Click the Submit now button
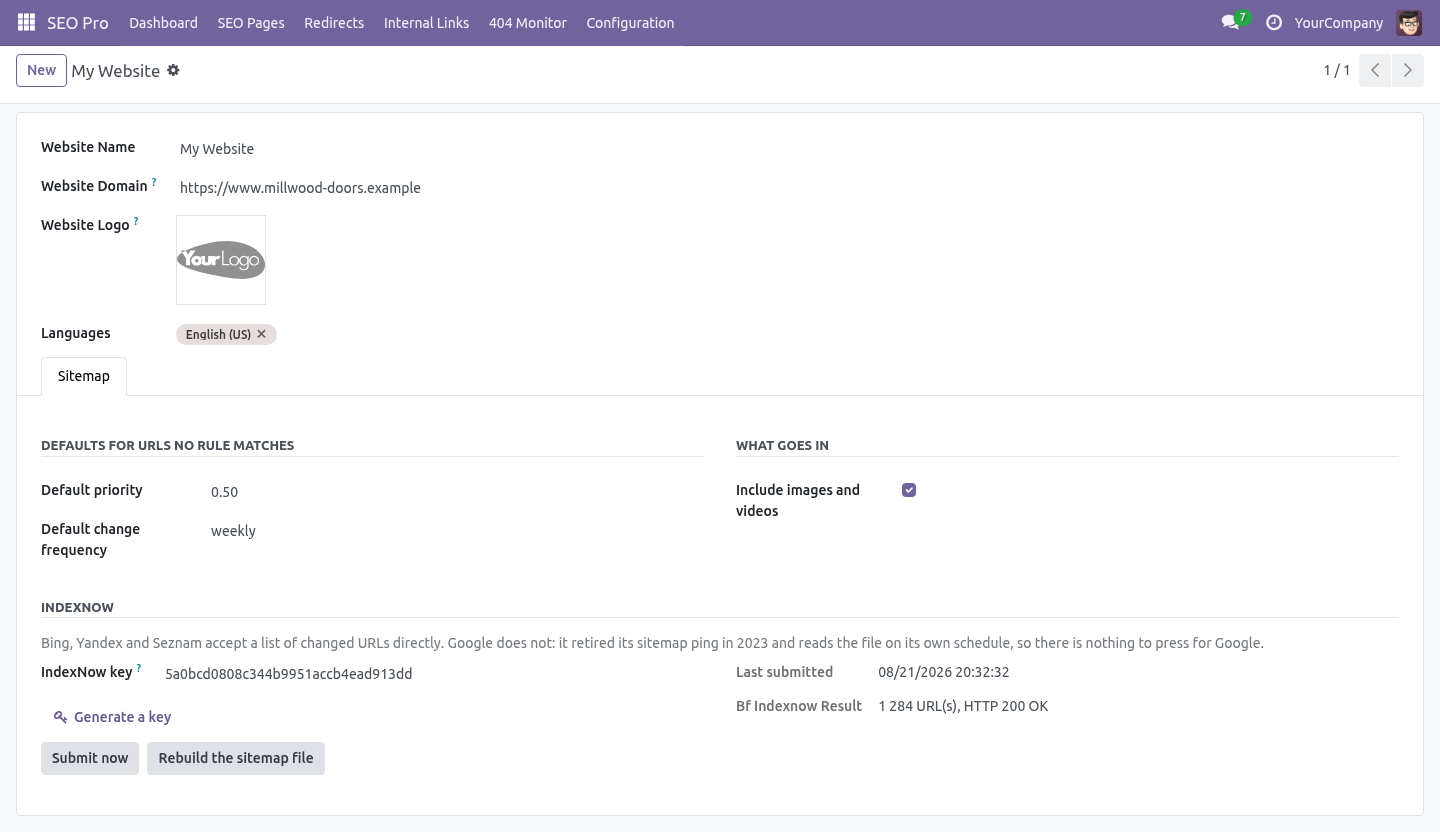Image resolution: width=1440 pixels, height=832 pixels. pyautogui.click(x=90, y=758)
